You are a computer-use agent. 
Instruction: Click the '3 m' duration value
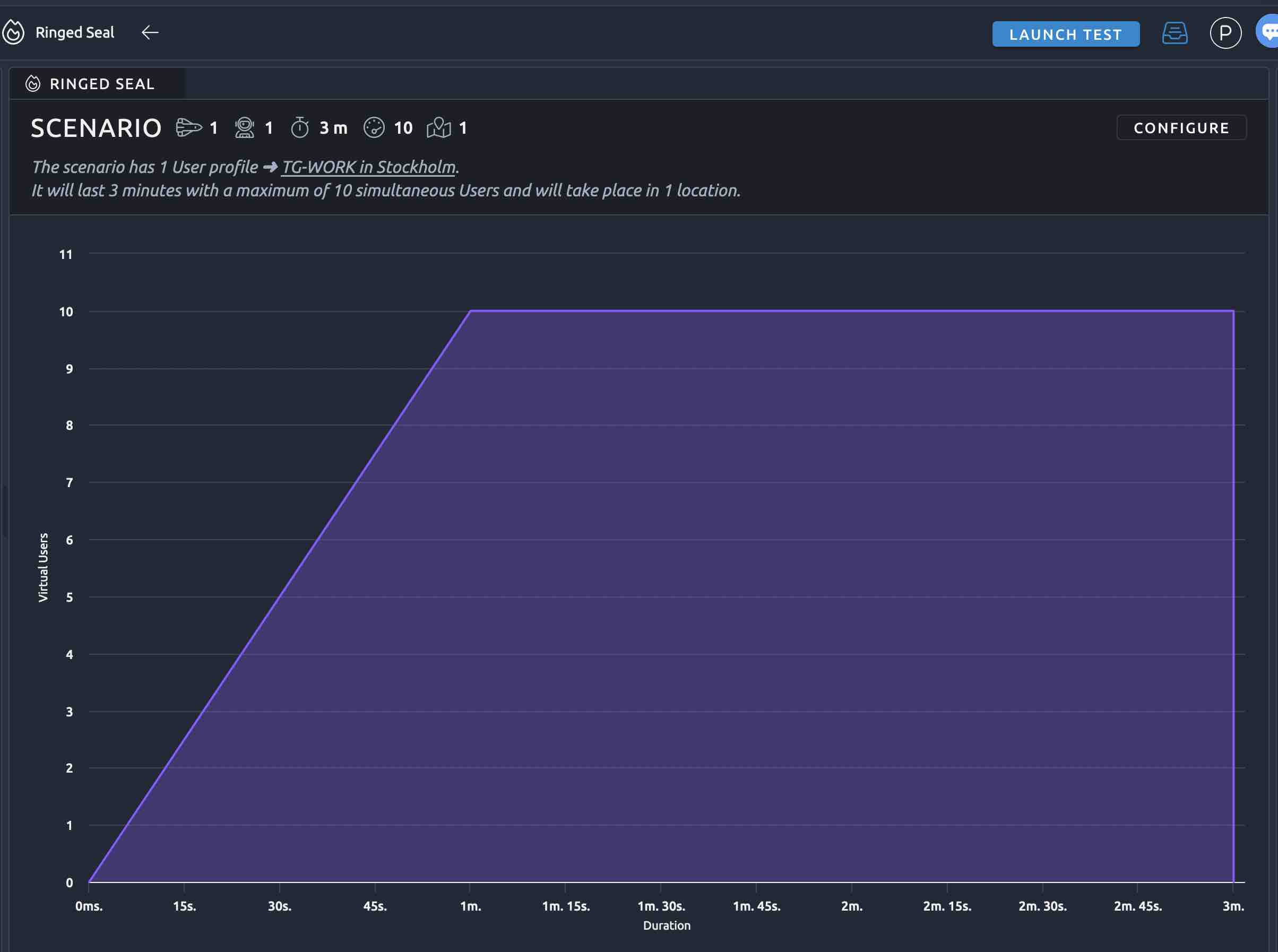[x=334, y=128]
